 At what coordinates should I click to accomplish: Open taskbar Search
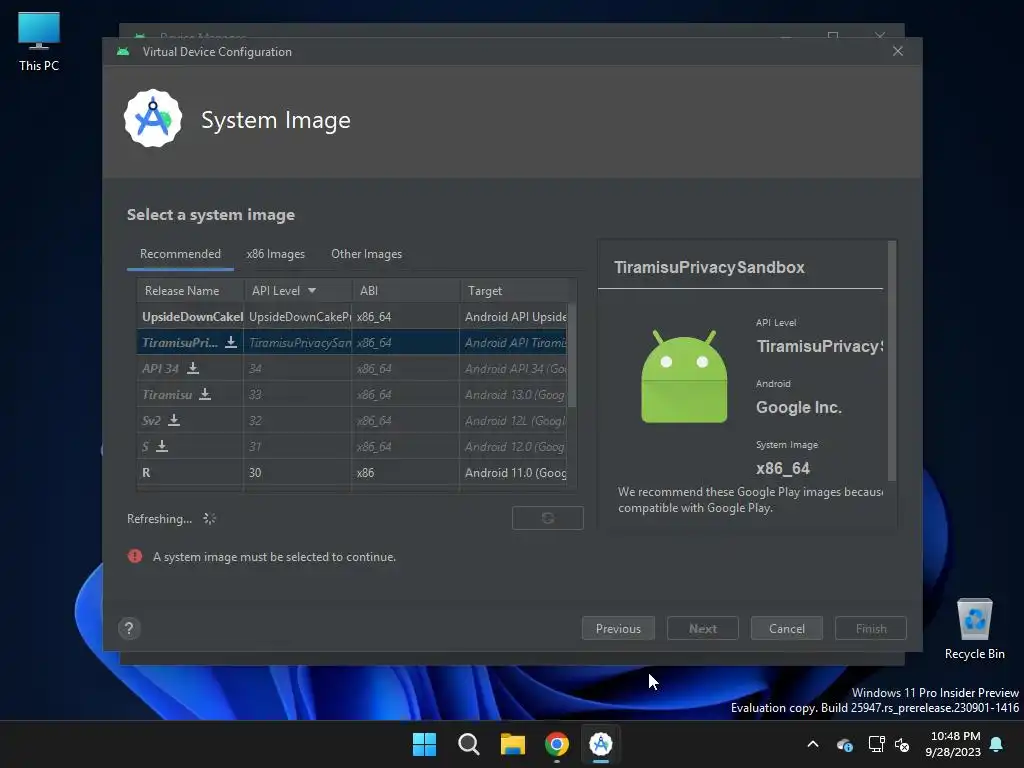point(468,744)
